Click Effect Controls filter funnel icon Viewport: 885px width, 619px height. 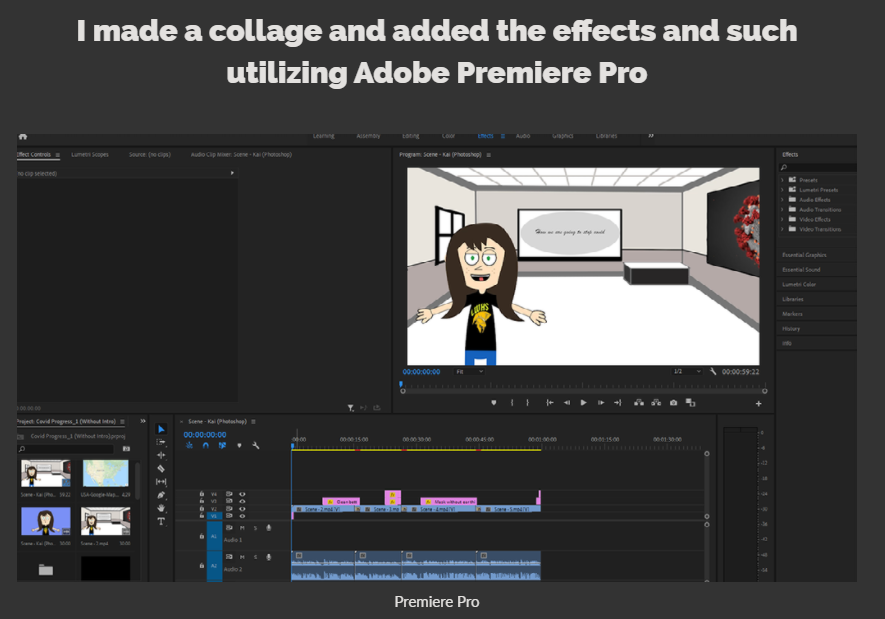point(351,407)
